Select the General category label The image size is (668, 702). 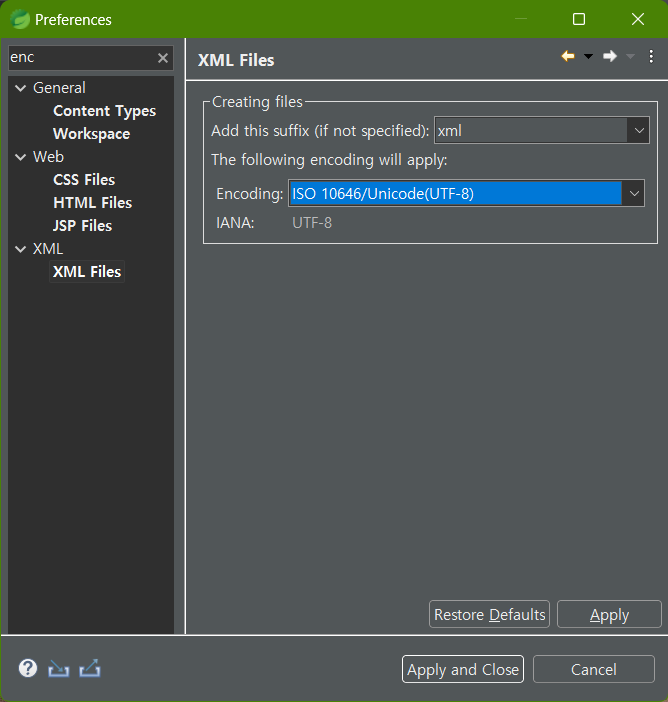[x=59, y=88]
